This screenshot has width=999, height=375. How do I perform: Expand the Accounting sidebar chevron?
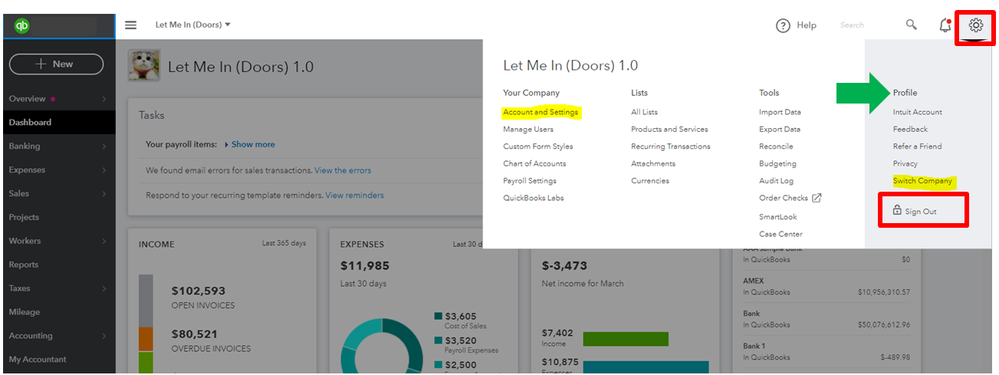(x=104, y=336)
